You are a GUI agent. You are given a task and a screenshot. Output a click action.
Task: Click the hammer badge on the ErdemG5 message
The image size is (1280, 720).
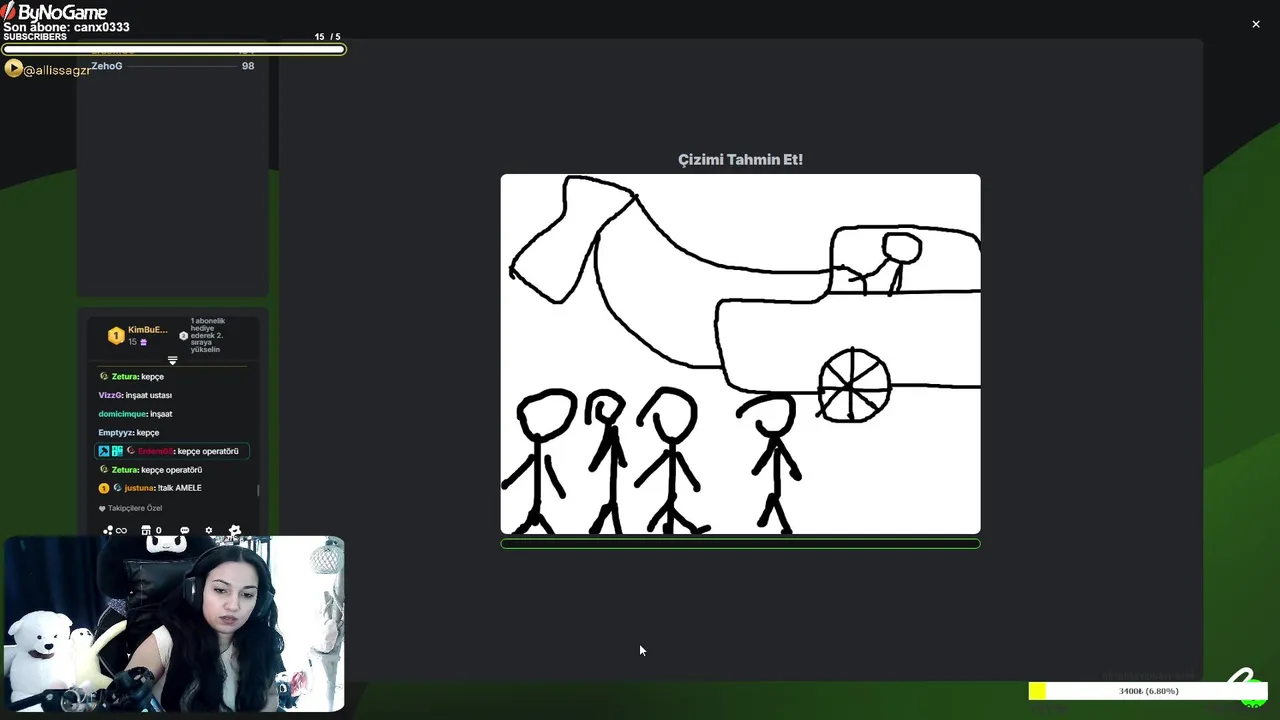point(103,451)
